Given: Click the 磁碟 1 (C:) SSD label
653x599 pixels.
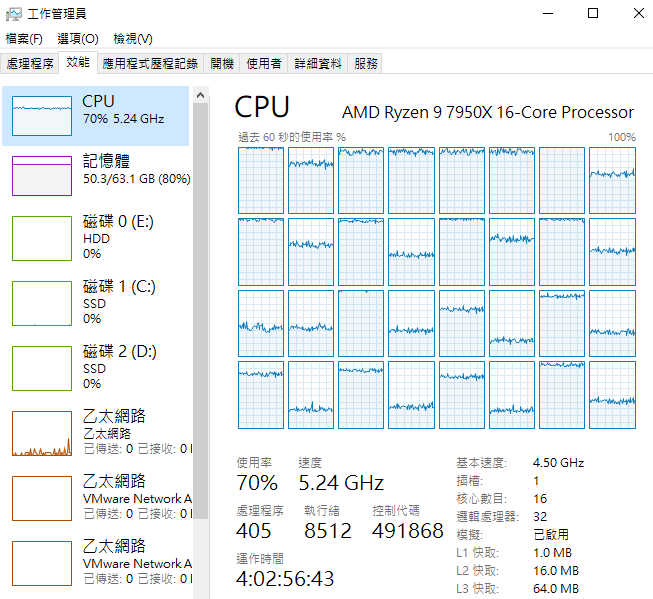Looking at the screenshot, I should click(x=119, y=302).
